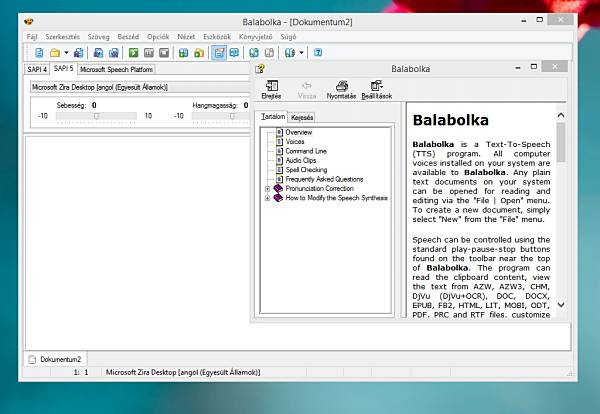This screenshot has height=414, width=600.
Task: Click the New document icon
Action: coord(40,52)
